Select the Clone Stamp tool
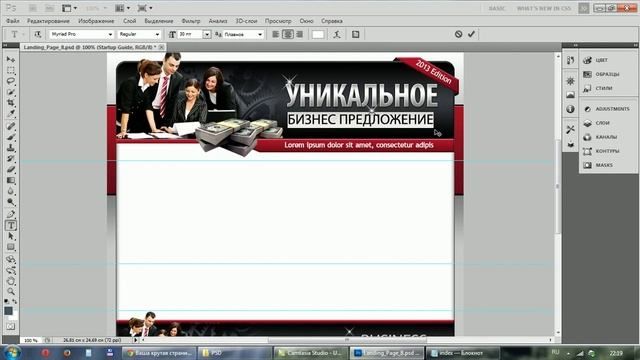 [x=11, y=147]
